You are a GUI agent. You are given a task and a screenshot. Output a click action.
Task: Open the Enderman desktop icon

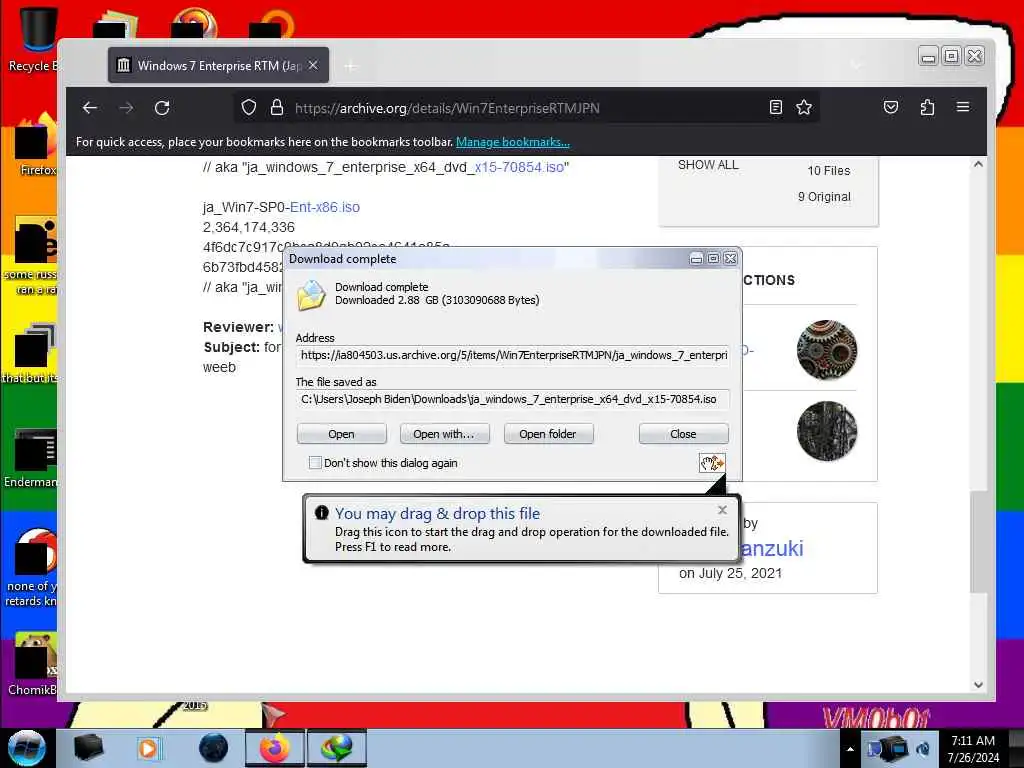coord(31,457)
